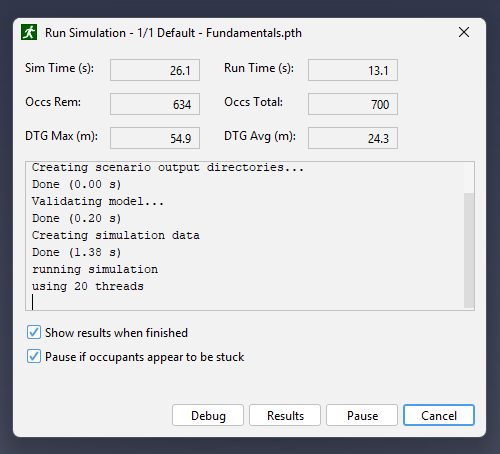Open the Debug view
The image size is (500, 454).
click(x=208, y=415)
